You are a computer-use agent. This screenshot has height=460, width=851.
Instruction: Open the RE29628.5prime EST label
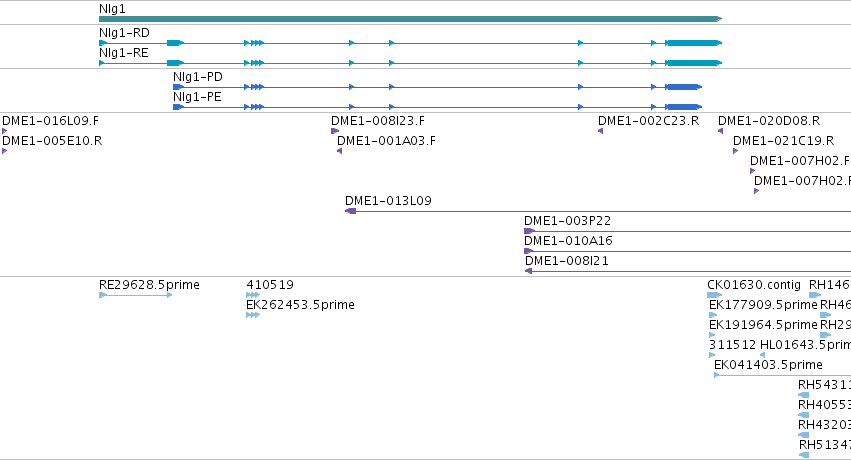point(149,285)
